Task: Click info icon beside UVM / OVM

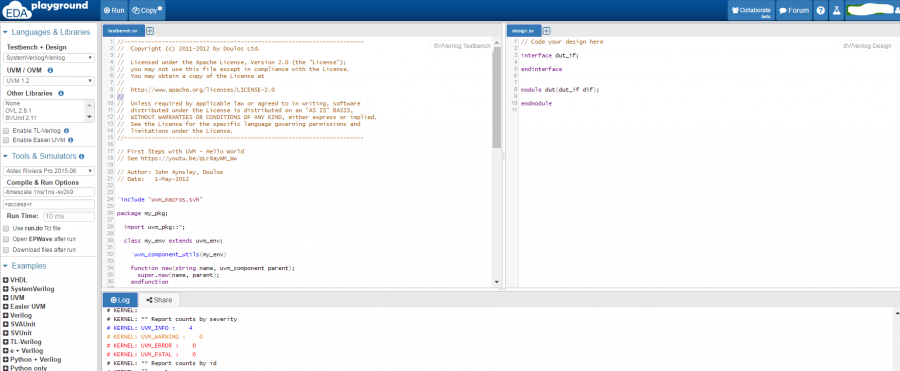Action: pos(50,70)
